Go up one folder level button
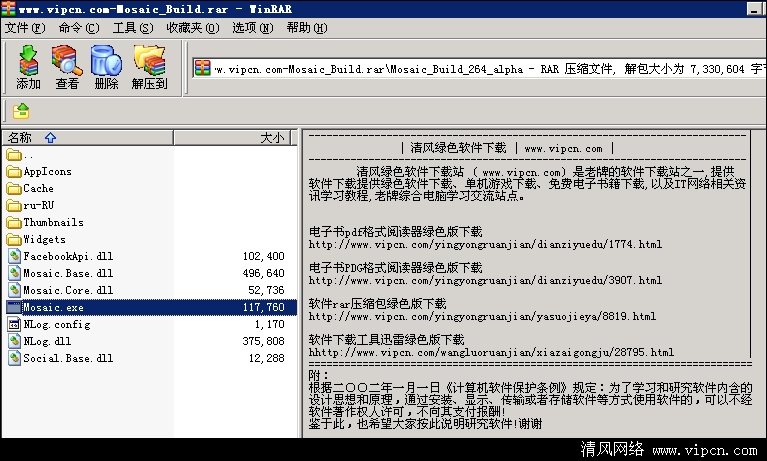This screenshot has height=461, width=767. 21,111
